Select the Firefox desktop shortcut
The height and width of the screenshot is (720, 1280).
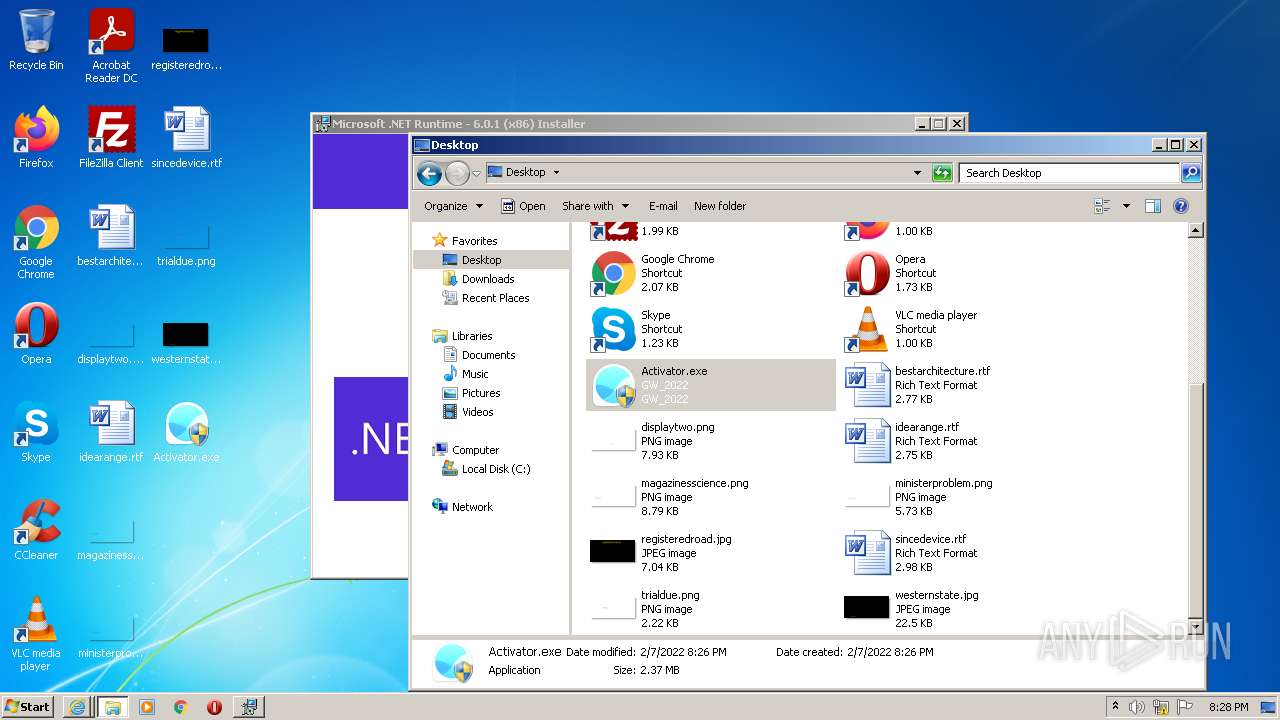click(x=36, y=138)
